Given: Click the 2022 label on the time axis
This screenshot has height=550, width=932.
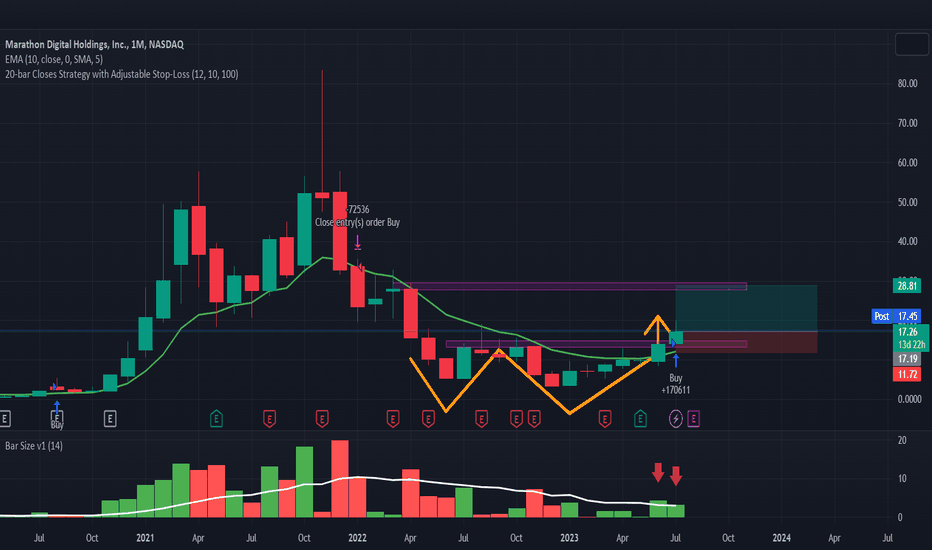Looking at the screenshot, I should (x=357, y=538).
